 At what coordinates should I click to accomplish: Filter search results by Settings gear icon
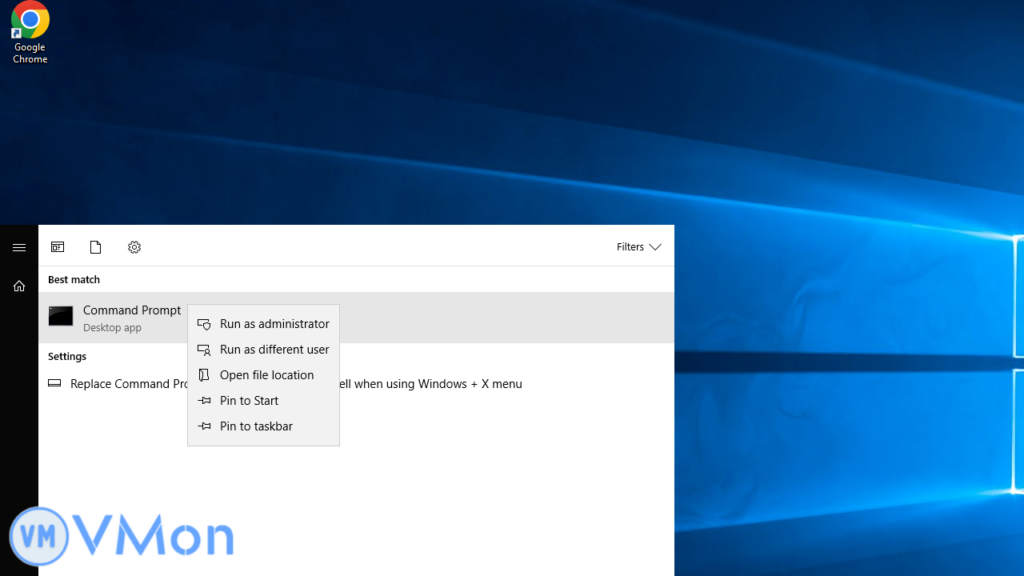click(134, 247)
